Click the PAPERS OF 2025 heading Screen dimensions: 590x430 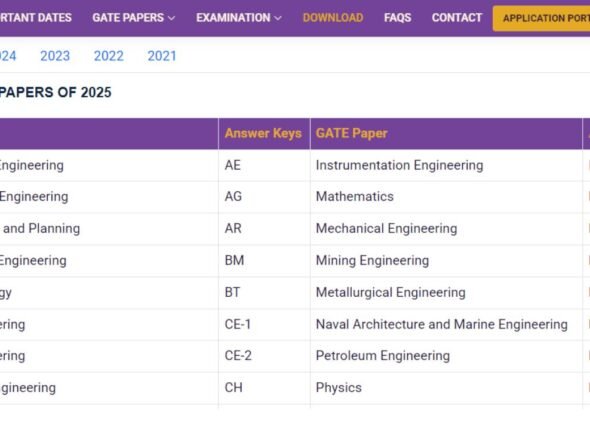coord(55,93)
